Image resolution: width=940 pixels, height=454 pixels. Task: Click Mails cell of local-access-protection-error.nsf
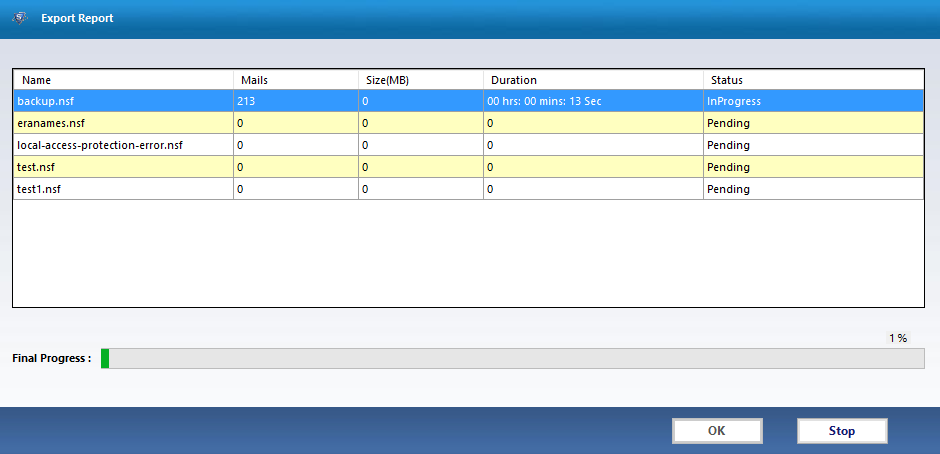point(296,145)
